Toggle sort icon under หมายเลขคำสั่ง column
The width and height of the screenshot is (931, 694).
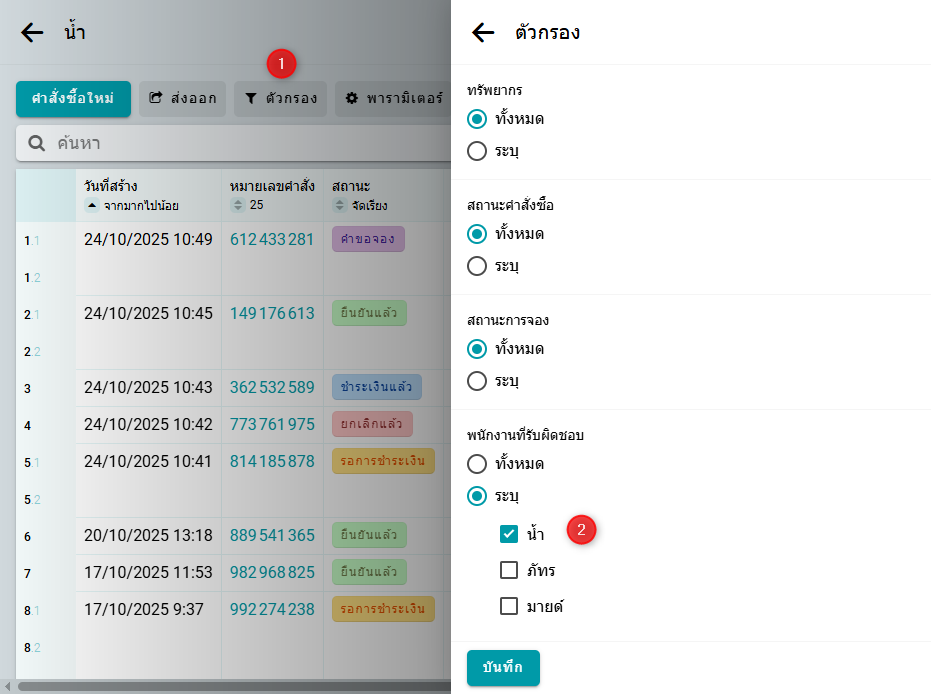pos(238,206)
